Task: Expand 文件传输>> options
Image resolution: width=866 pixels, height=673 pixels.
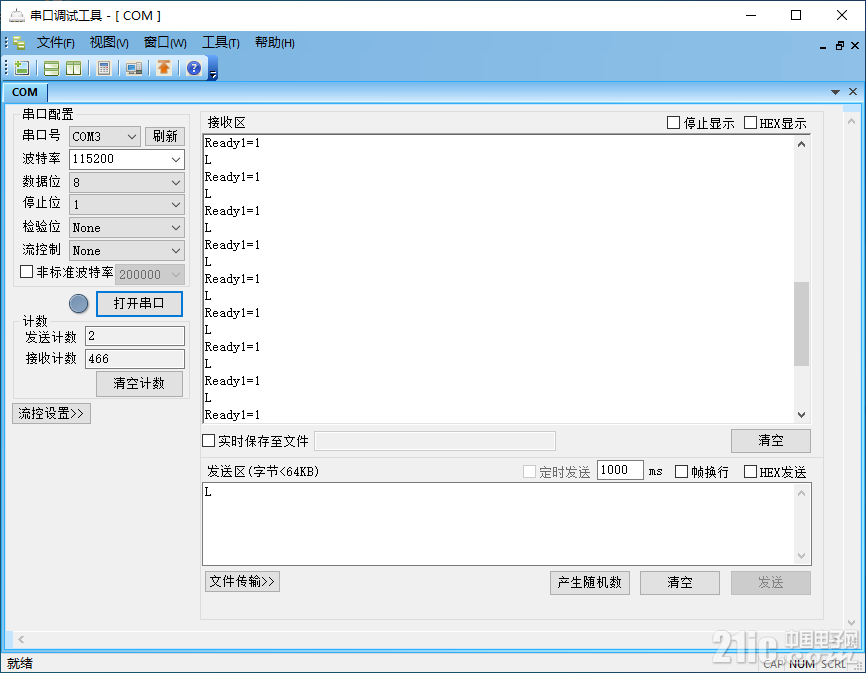Action: point(242,581)
